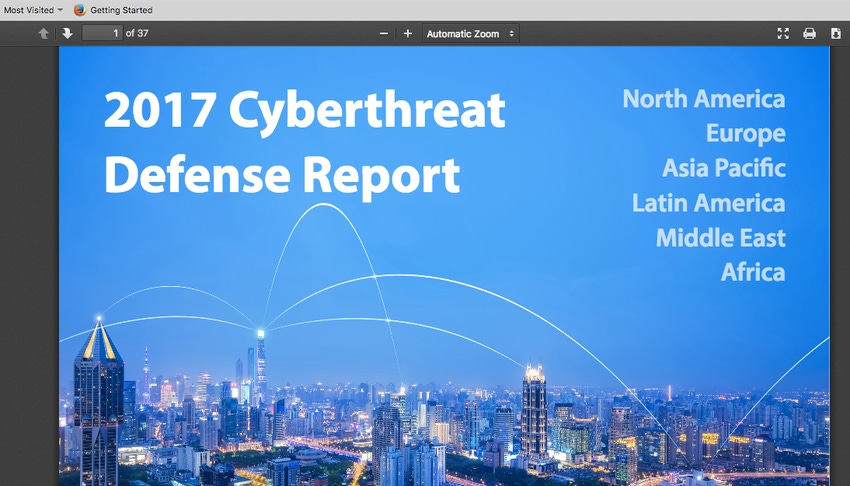Screen dimensions: 850x486
Task: Click the 'North America' region text
Action: (704, 99)
